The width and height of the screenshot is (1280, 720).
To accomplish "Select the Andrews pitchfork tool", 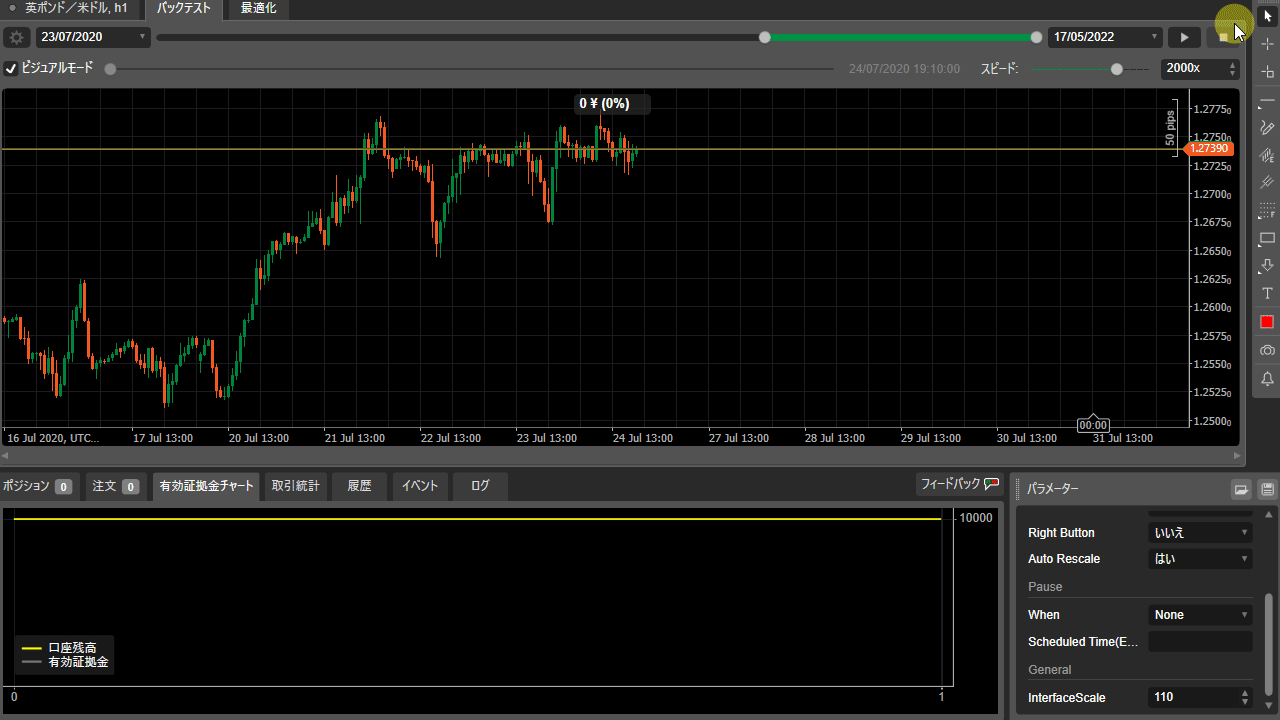I will point(1267,183).
